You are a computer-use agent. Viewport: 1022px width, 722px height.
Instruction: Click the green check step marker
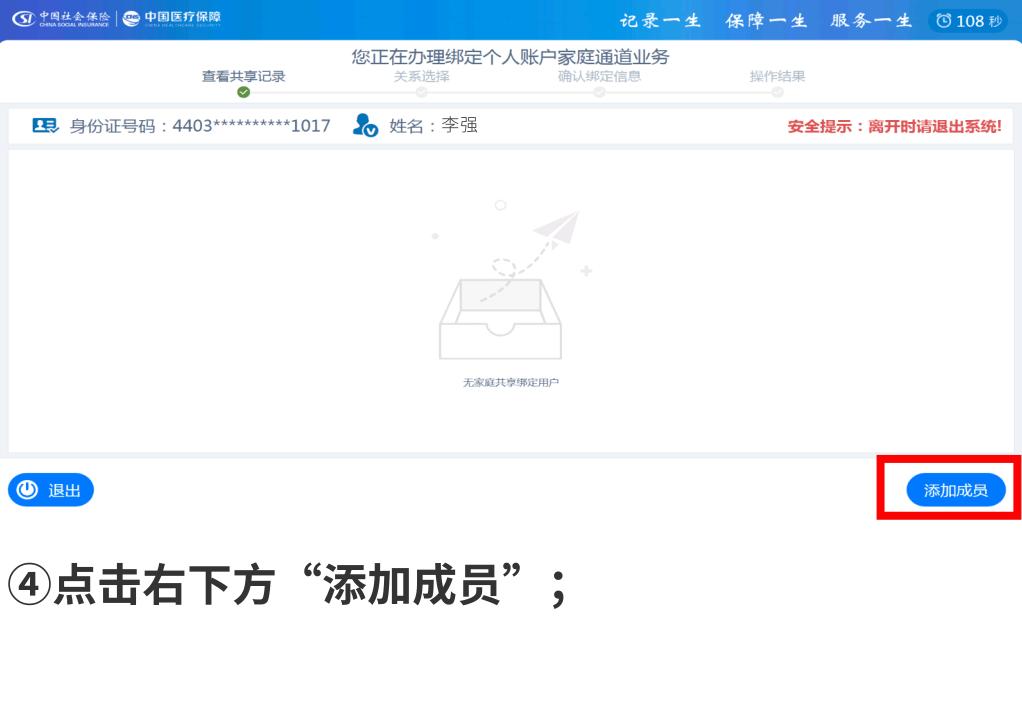pos(243,93)
